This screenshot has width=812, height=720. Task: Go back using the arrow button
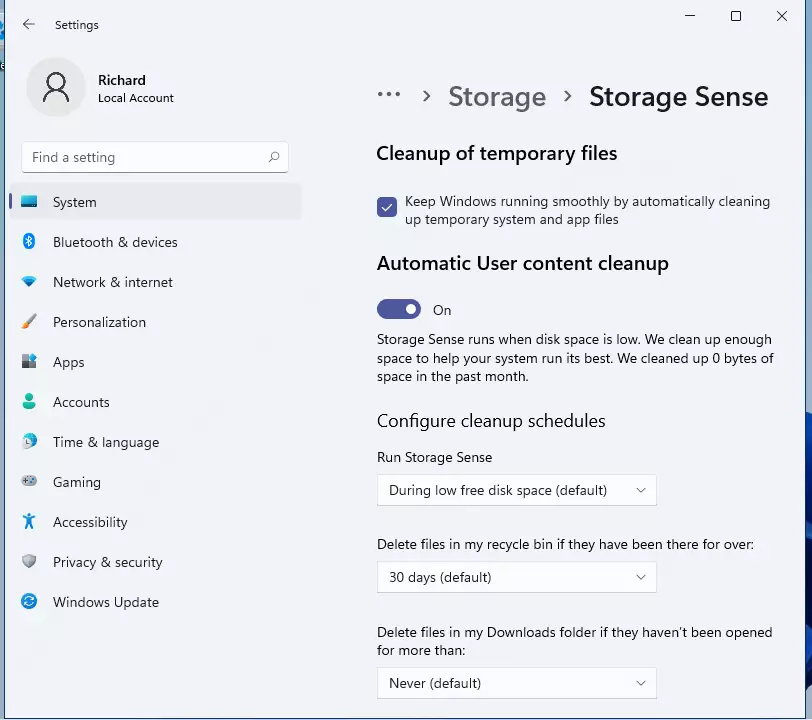tap(27, 24)
